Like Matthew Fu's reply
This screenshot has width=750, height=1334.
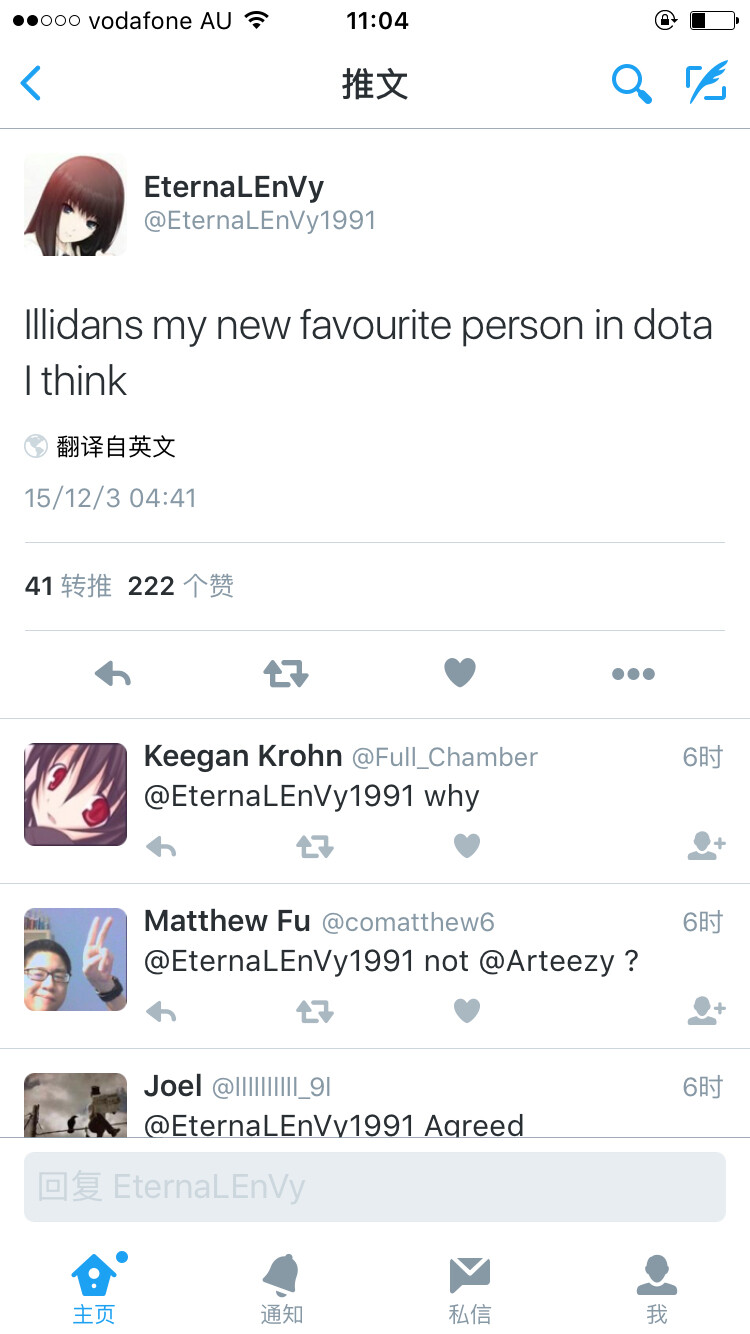467,1011
